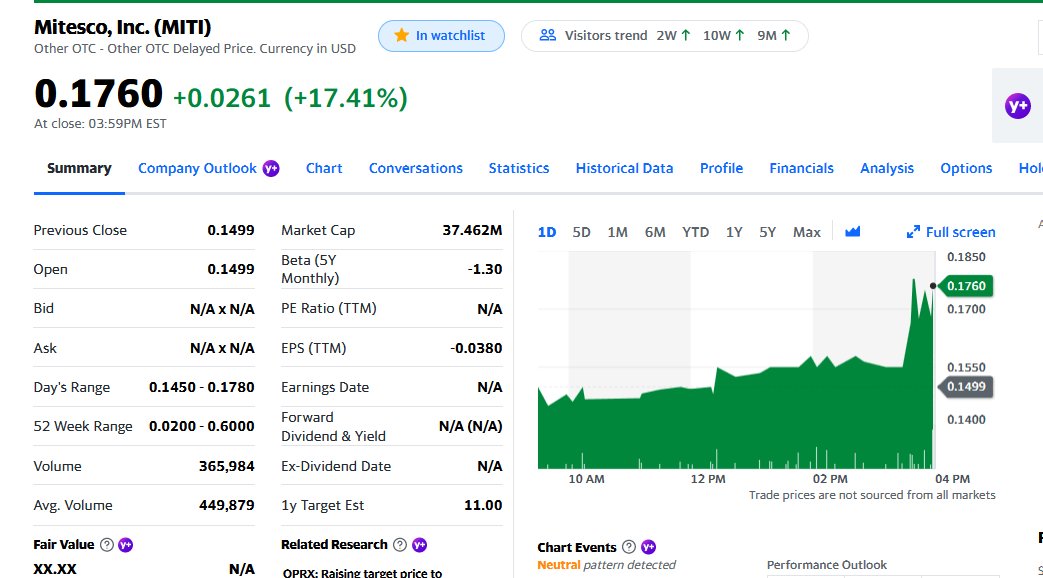This screenshot has height=578, width=1043.
Task: Open the Chart tab
Action: pos(324,168)
